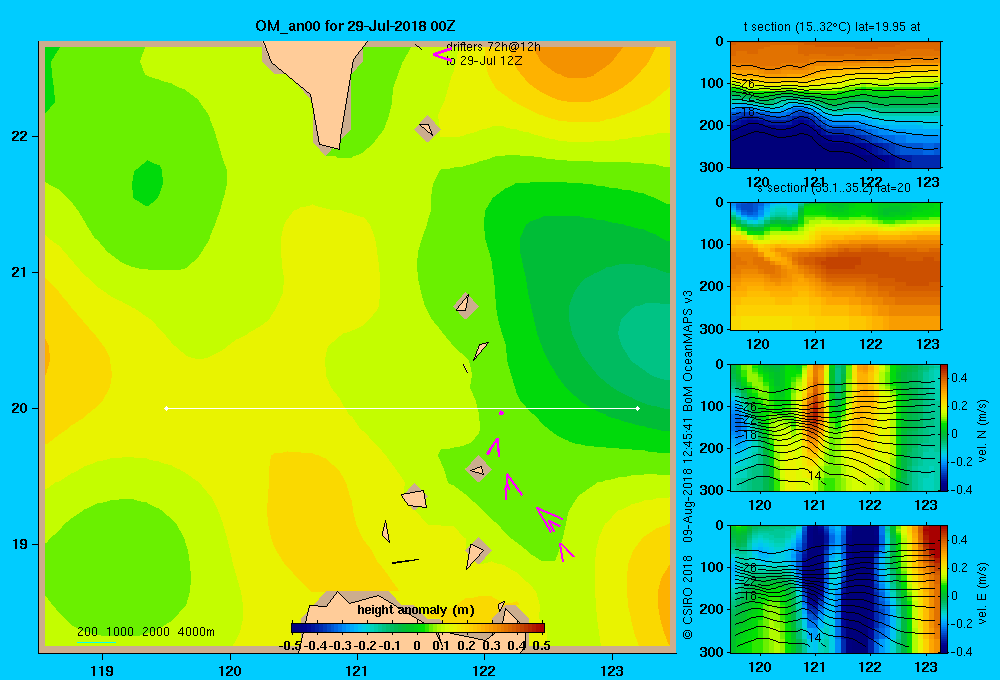Click the -0.5 tick under the height anomaly colorbar

291,646
